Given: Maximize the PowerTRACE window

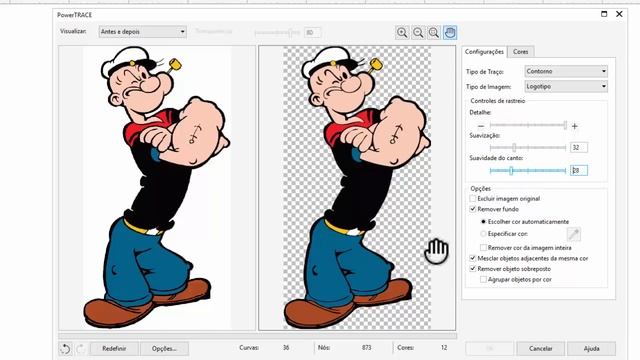Looking at the screenshot, I should (x=604, y=14).
